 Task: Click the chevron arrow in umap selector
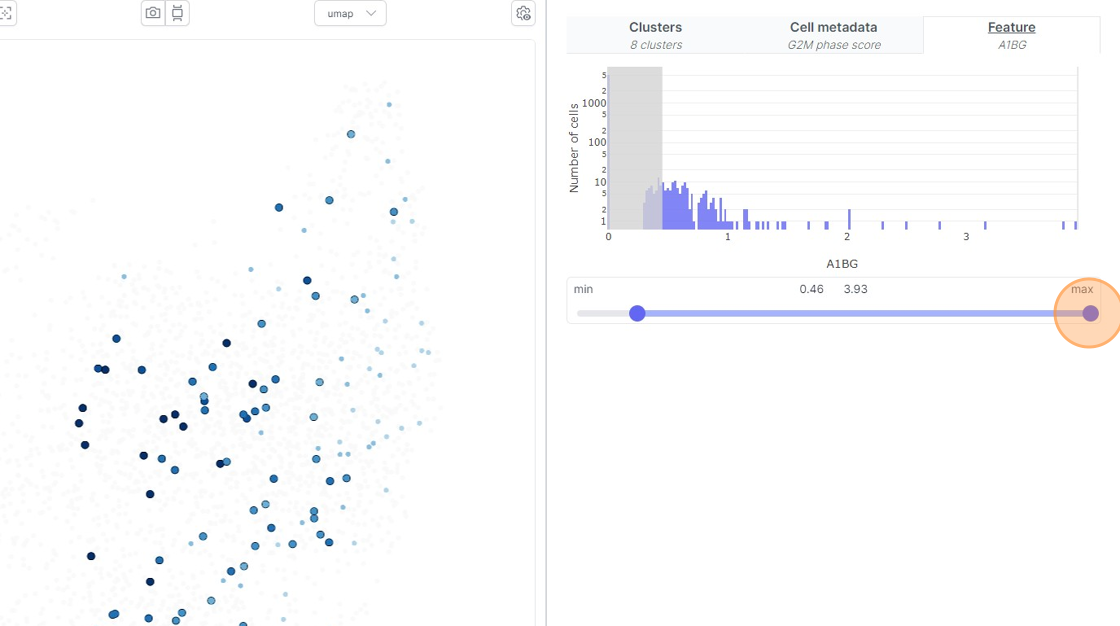[371, 13]
